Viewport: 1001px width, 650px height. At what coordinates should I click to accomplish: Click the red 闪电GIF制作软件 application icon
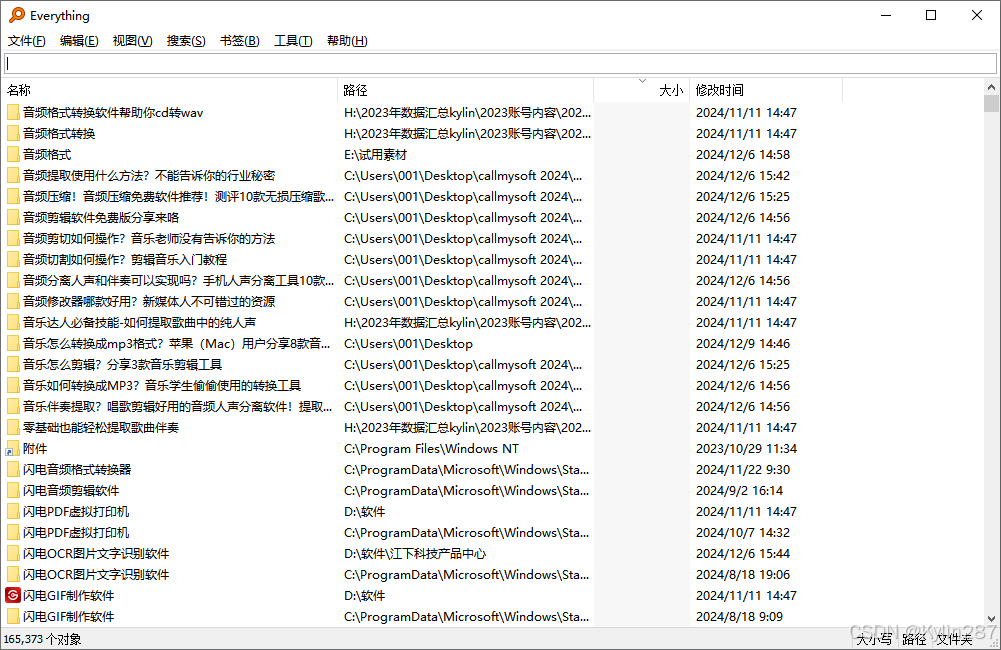tap(13, 596)
